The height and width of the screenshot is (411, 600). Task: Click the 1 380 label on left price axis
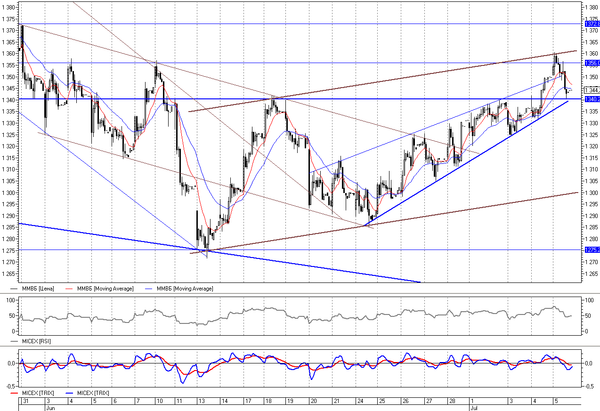(8, 8)
